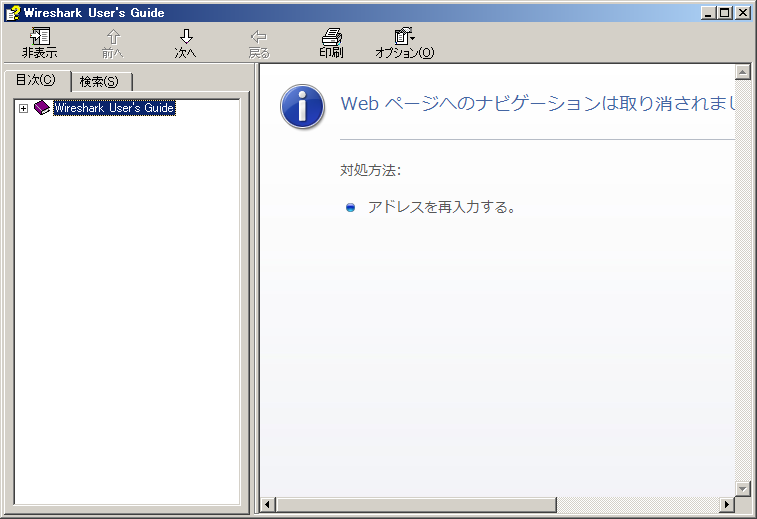
Task: Click the blue information icon
Action: (x=302, y=107)
